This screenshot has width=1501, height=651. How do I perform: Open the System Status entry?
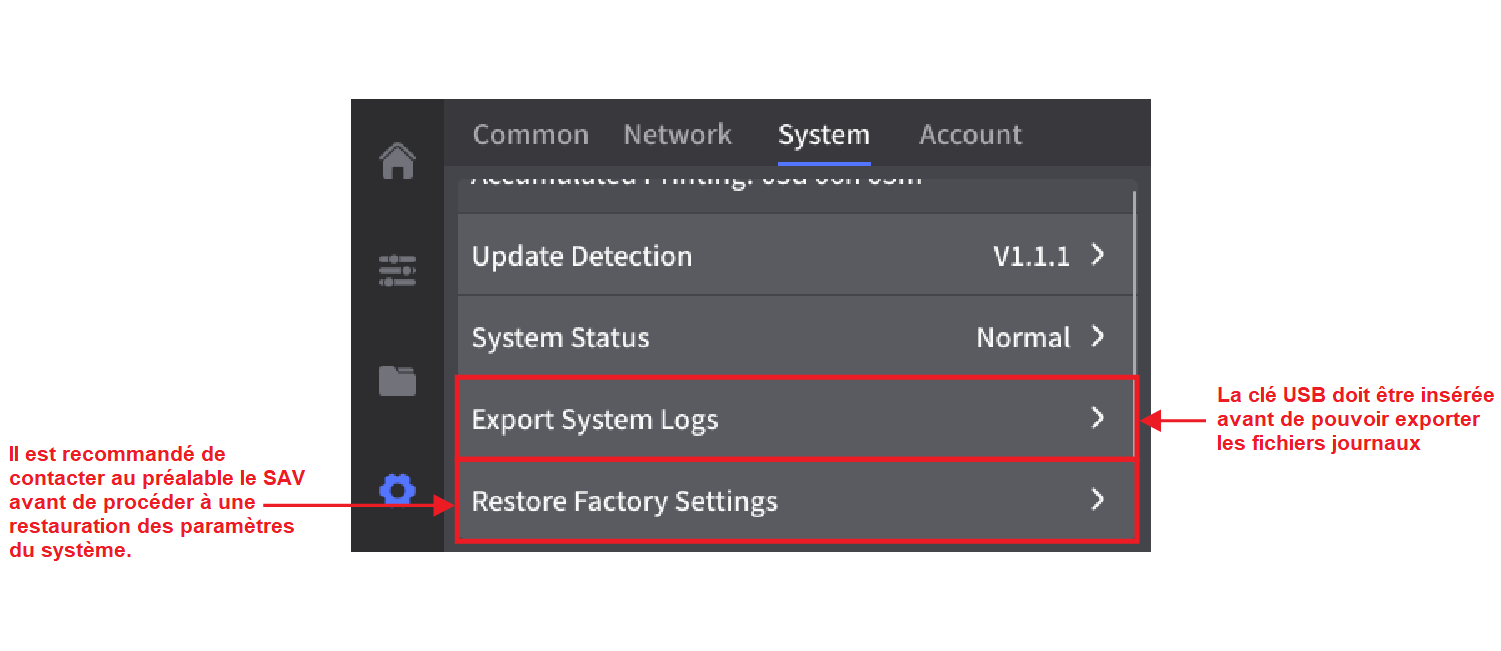560,338
